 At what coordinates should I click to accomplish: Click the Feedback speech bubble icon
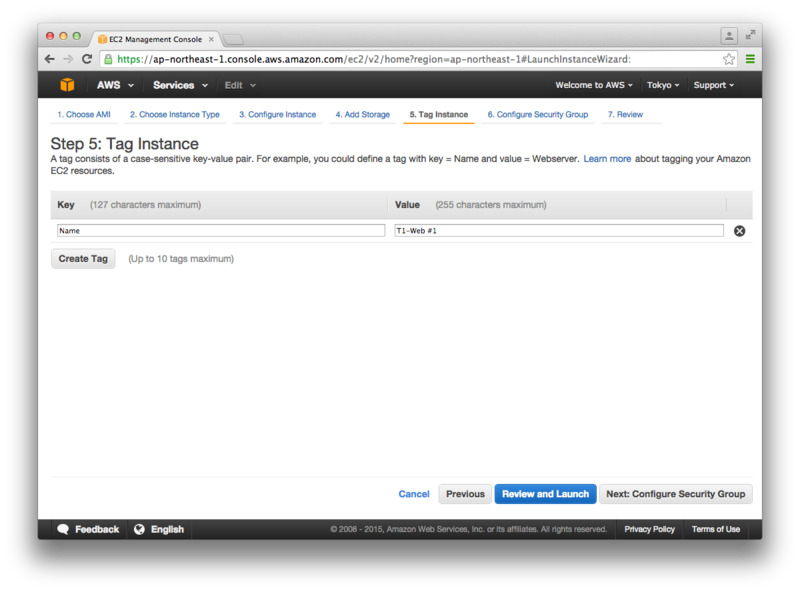(63, 529)
